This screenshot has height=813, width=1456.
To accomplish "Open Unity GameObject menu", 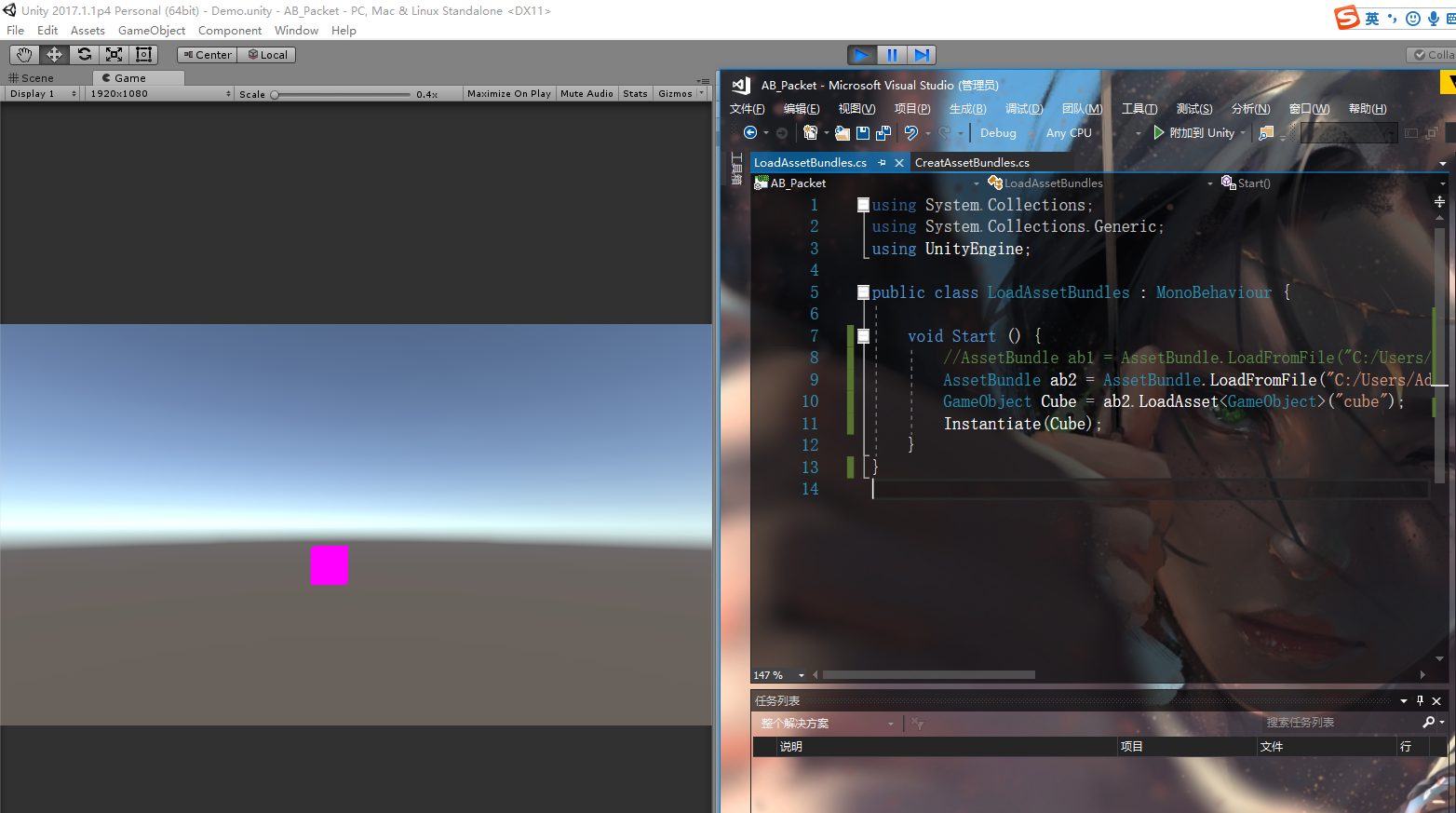I will [x=152, y=31].
